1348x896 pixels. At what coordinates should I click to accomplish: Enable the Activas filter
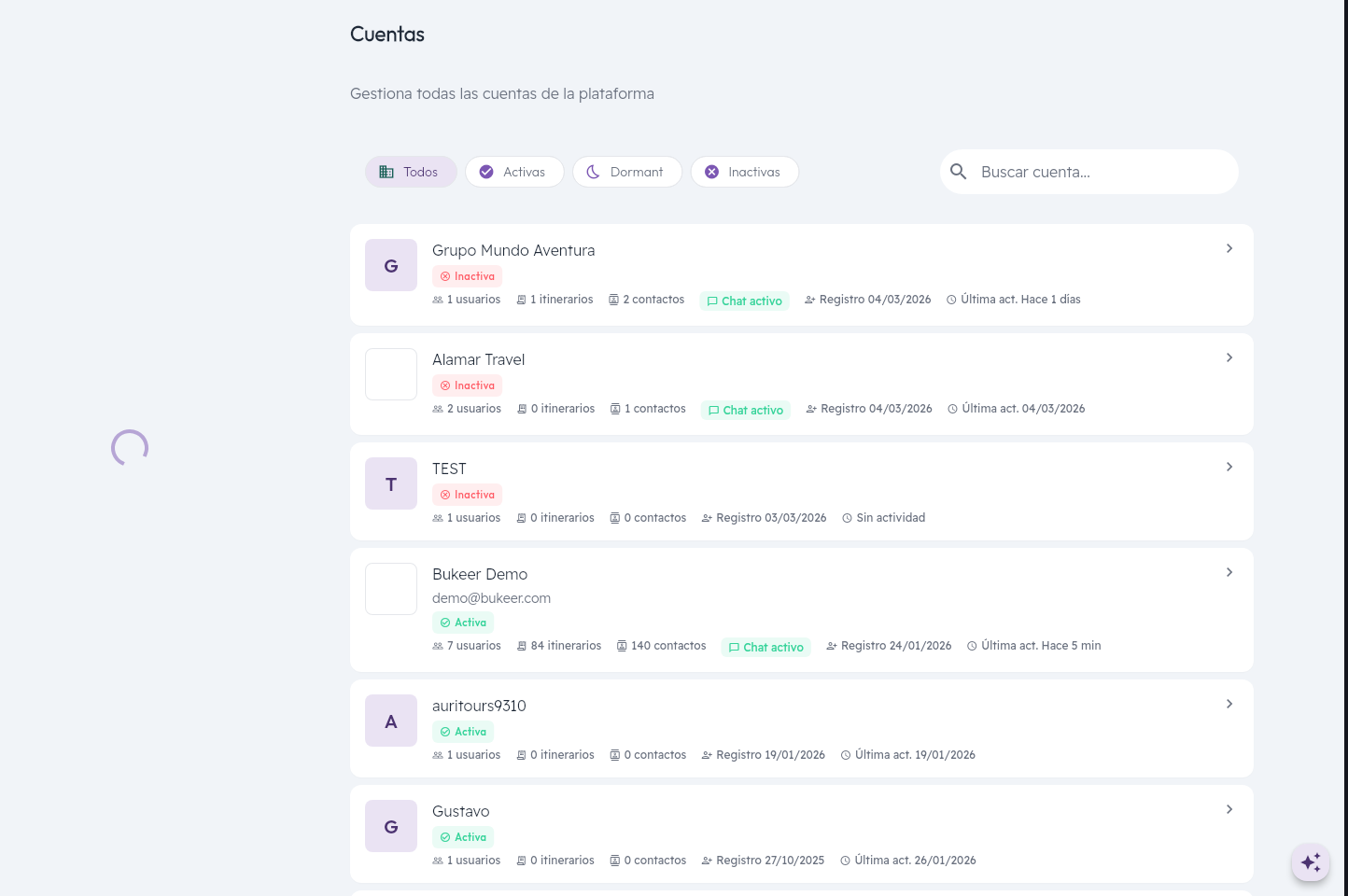coord(514,172)
